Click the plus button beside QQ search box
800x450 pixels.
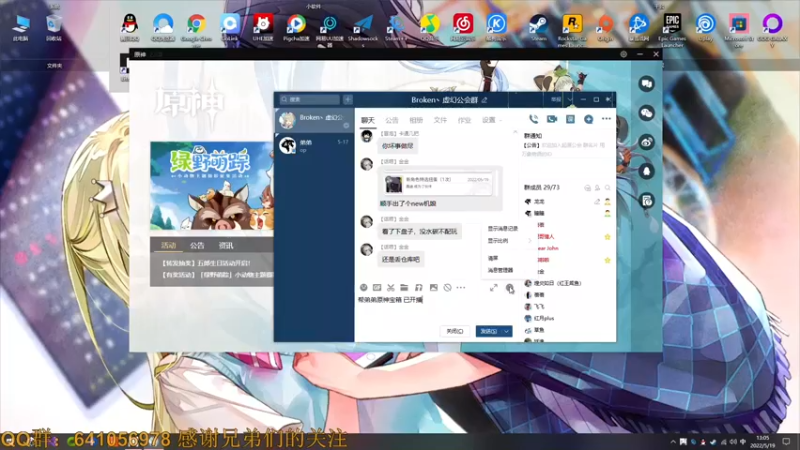347,99
